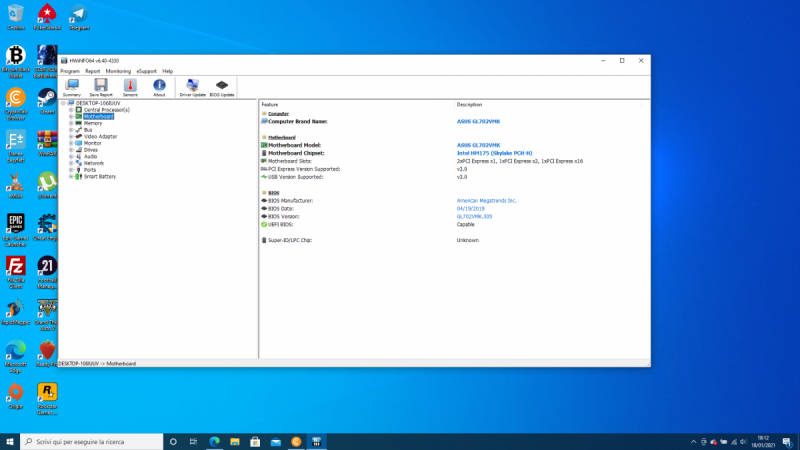Open the Monitoring menu
Viewport: 800px width, 450px height.
pos(118,71)
